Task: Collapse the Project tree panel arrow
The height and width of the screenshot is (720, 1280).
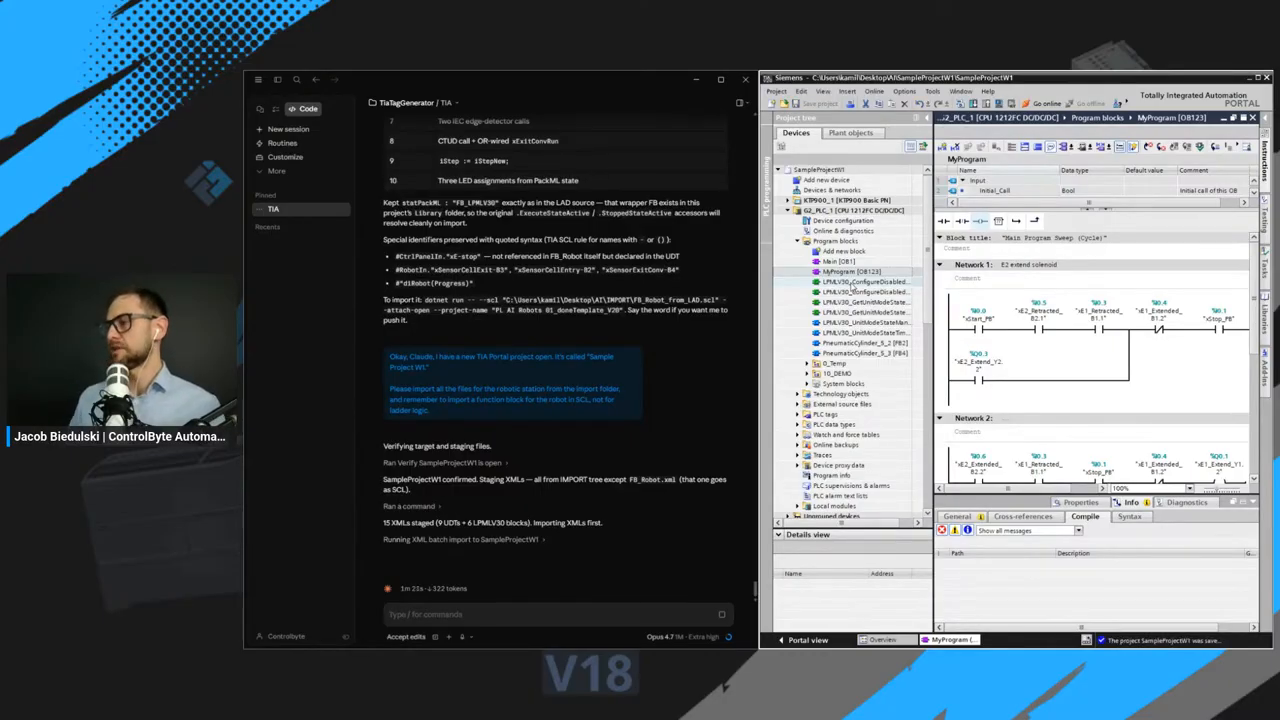Action: click(927, 118)
